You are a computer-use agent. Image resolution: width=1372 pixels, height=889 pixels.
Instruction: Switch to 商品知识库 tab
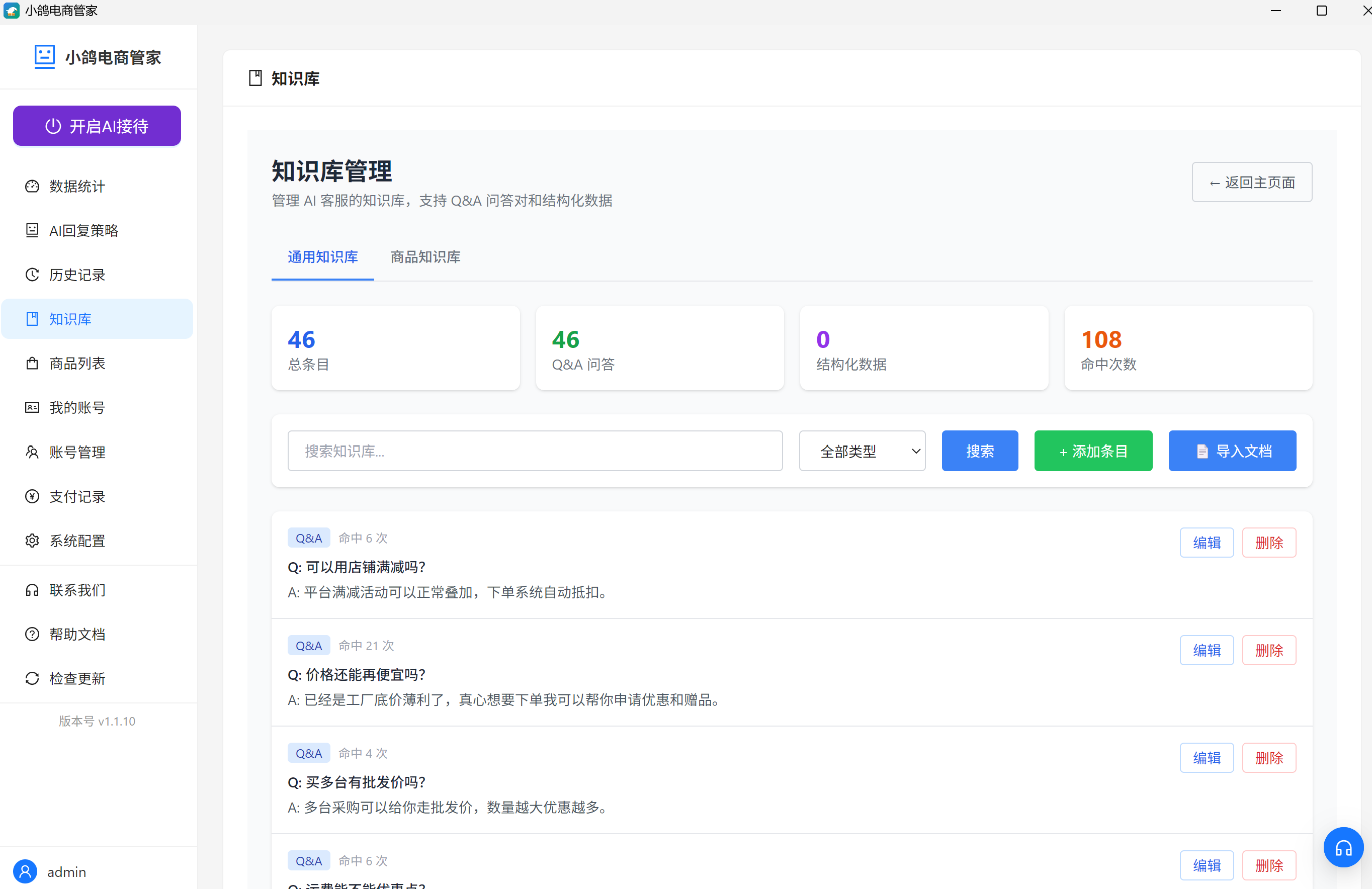point(425,257)
